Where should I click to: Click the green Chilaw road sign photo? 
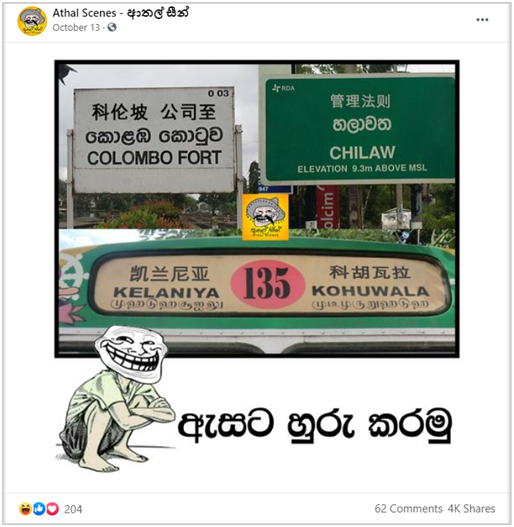click(359, 130)
